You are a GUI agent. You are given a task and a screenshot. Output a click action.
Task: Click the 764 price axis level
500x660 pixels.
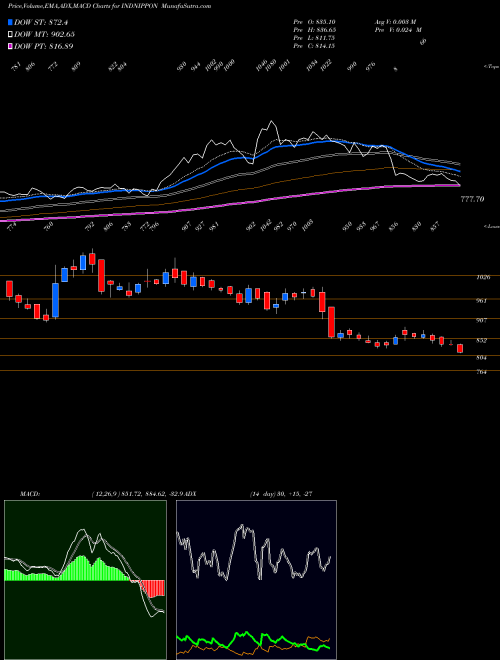pyautogui.click(x=481, y=372)
